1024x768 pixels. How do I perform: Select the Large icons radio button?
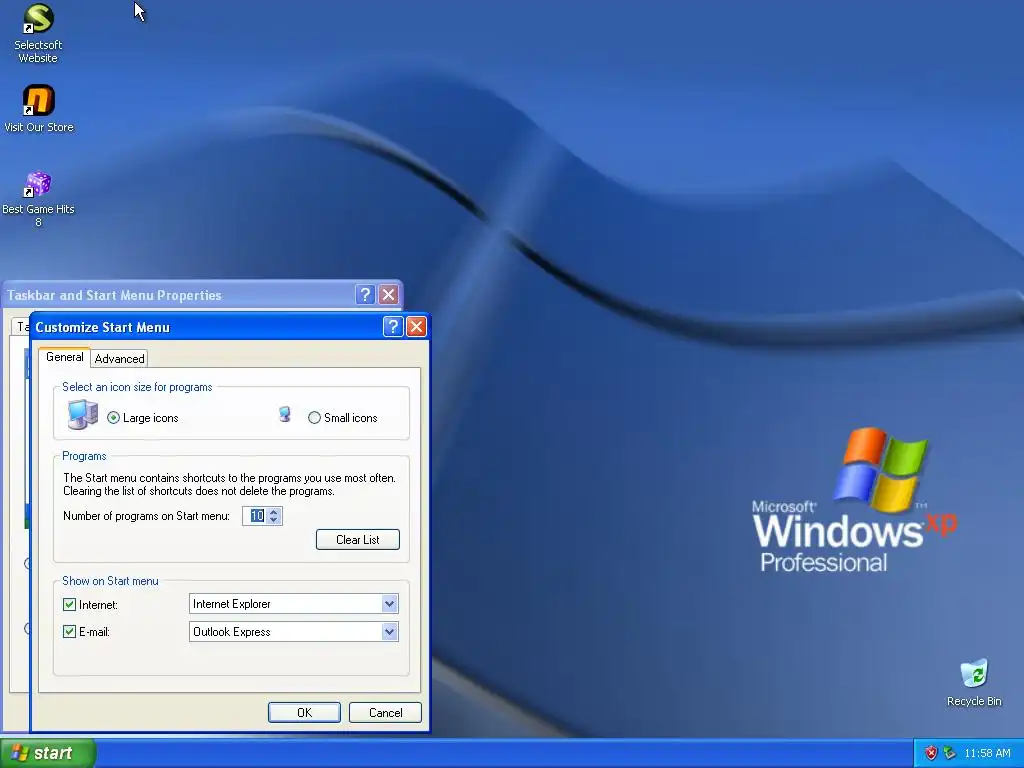click(114, 418)
